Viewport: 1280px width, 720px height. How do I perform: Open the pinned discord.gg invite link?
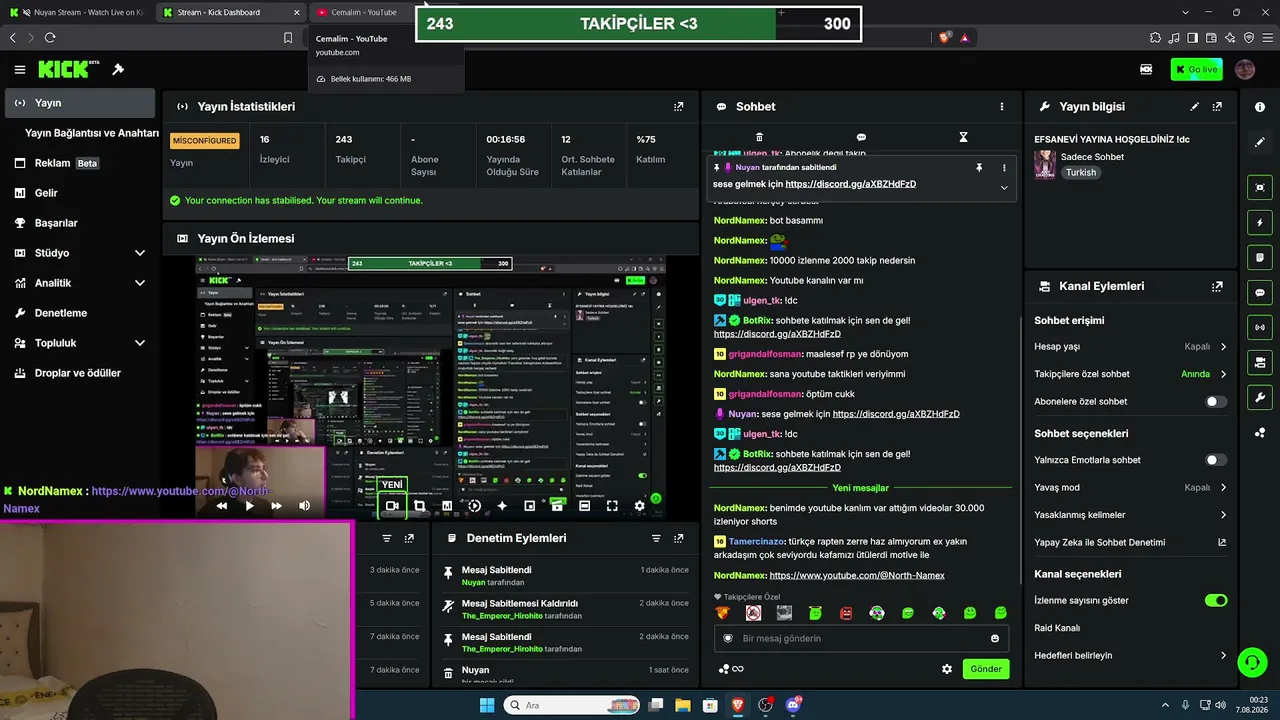tap(851, 184)
